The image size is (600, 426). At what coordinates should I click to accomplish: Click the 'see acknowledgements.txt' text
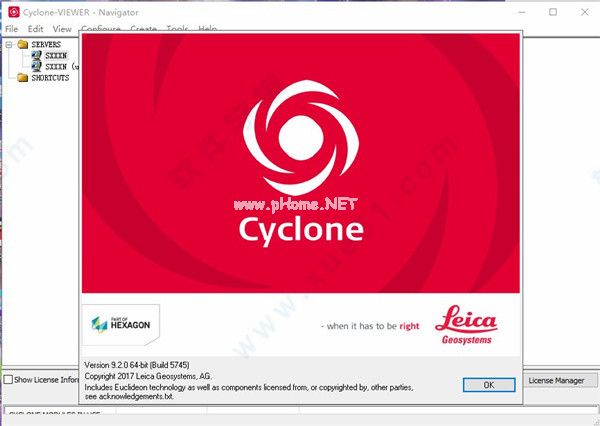[x=129, y=397]
